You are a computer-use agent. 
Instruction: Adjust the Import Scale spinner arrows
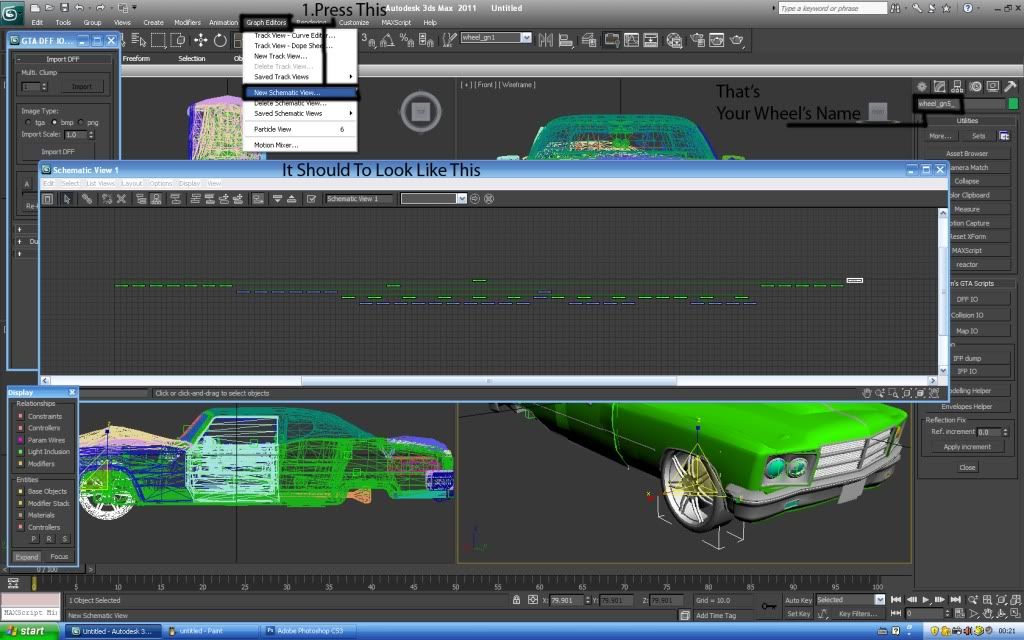click(x=91, y=135)
